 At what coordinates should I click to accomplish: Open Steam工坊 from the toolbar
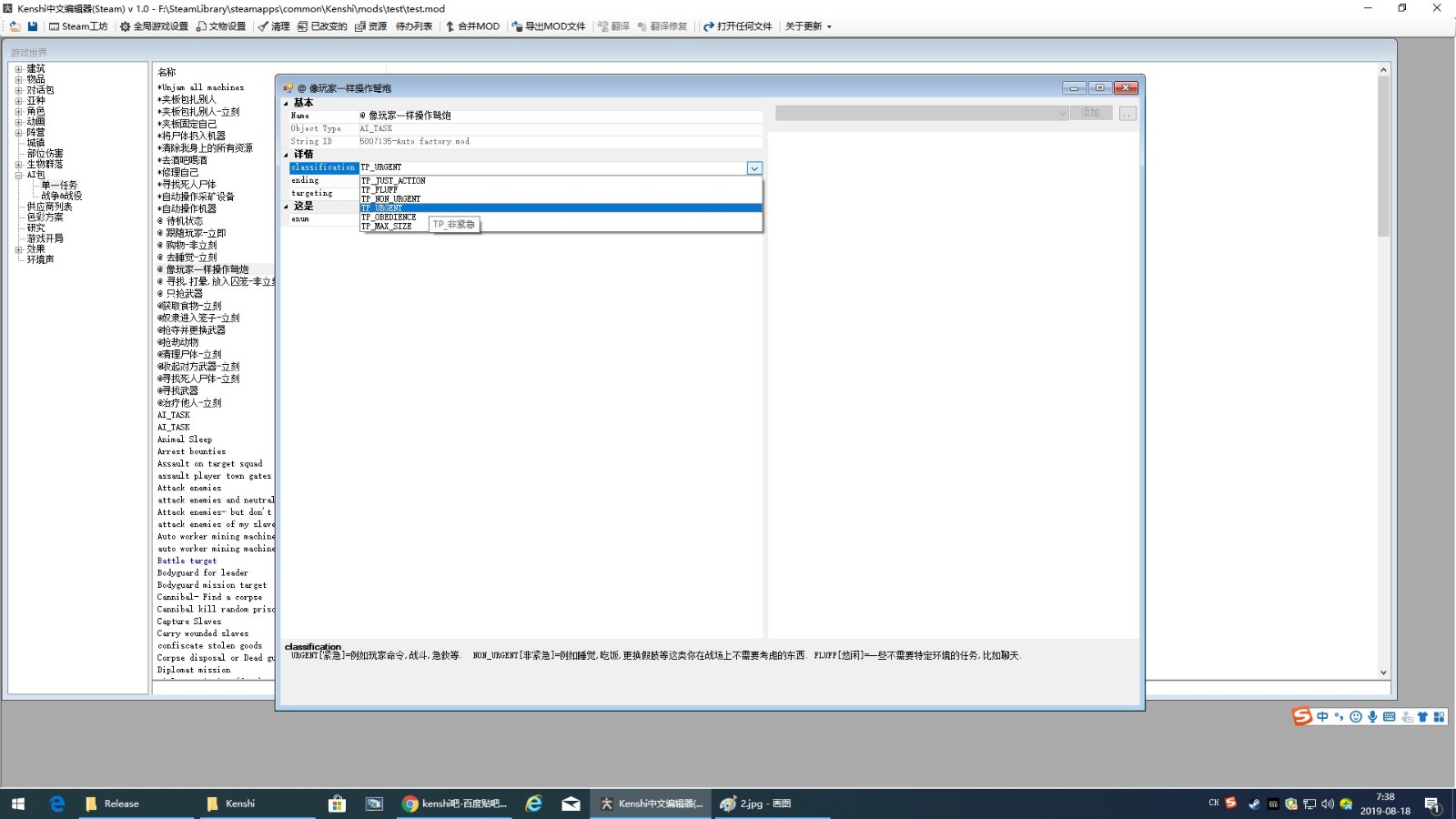pyautogui.click(x=78, y=26)
